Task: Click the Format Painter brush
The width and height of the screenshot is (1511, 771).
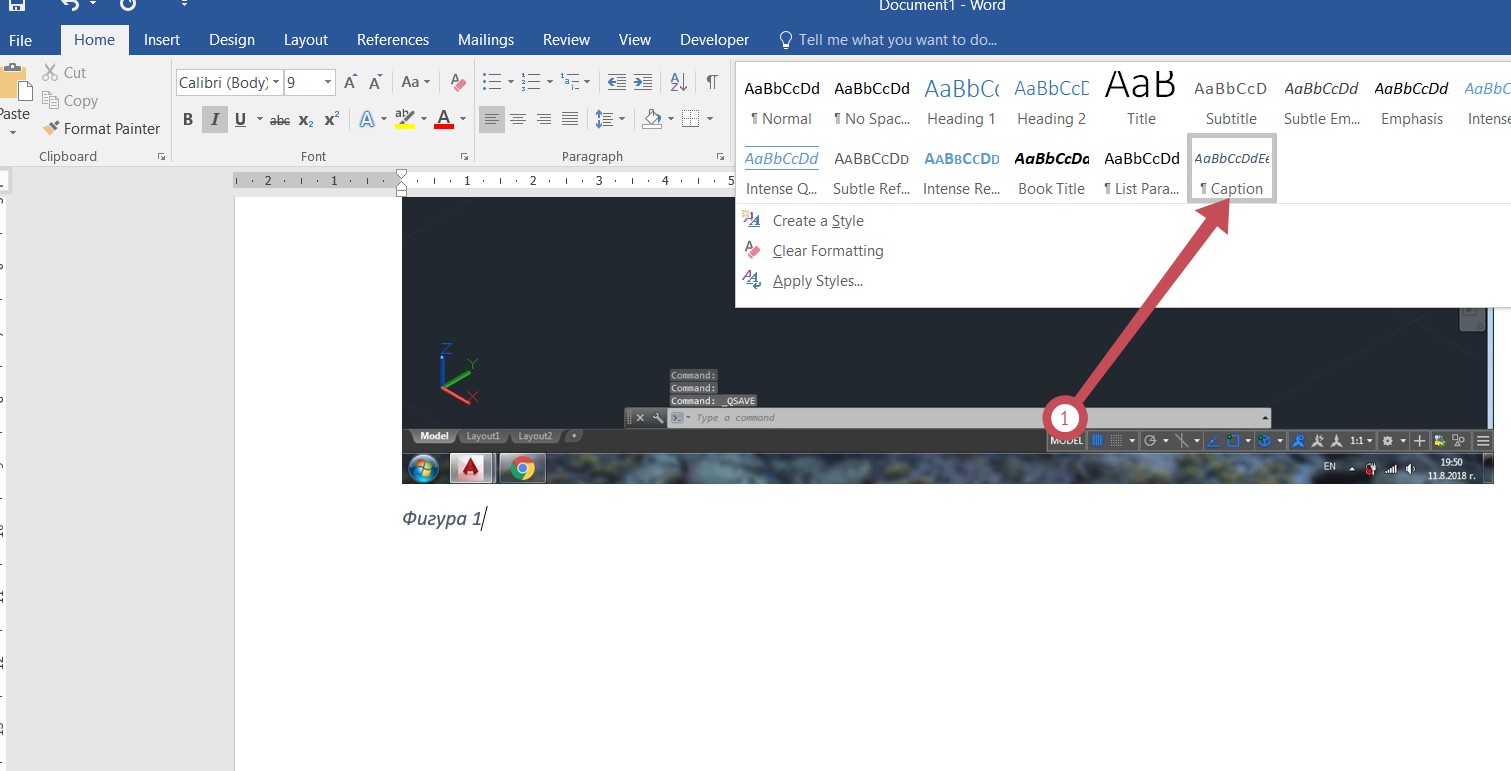Action: [x=101, y=129]
